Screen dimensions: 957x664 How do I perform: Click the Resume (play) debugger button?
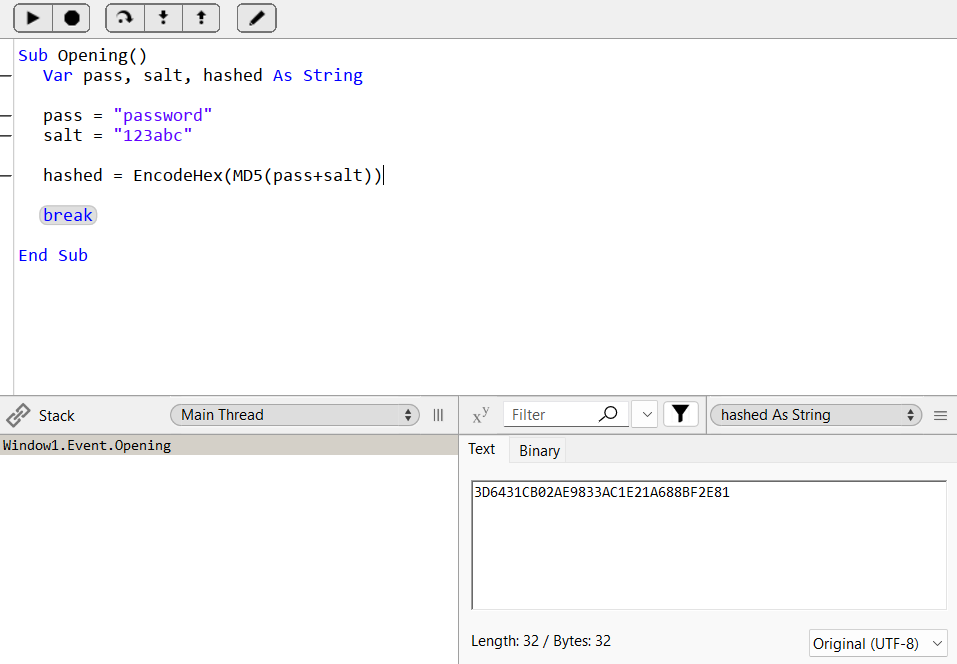point(33,18)
